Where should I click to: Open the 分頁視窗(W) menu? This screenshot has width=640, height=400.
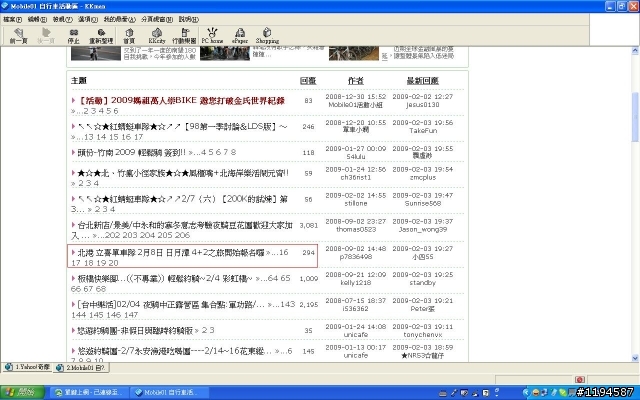tap(157, 19)
